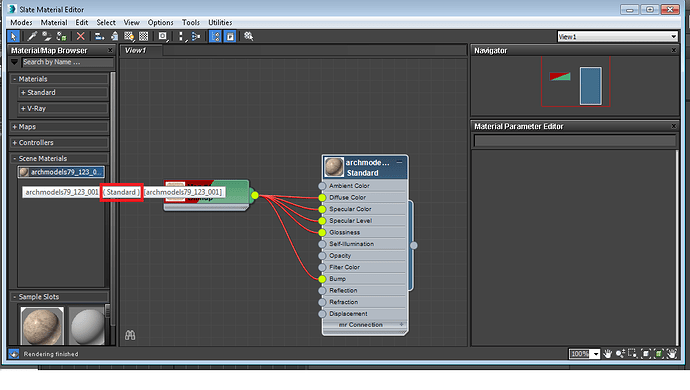
Task: Click the Opacity input socket
Action: point(322,256)
